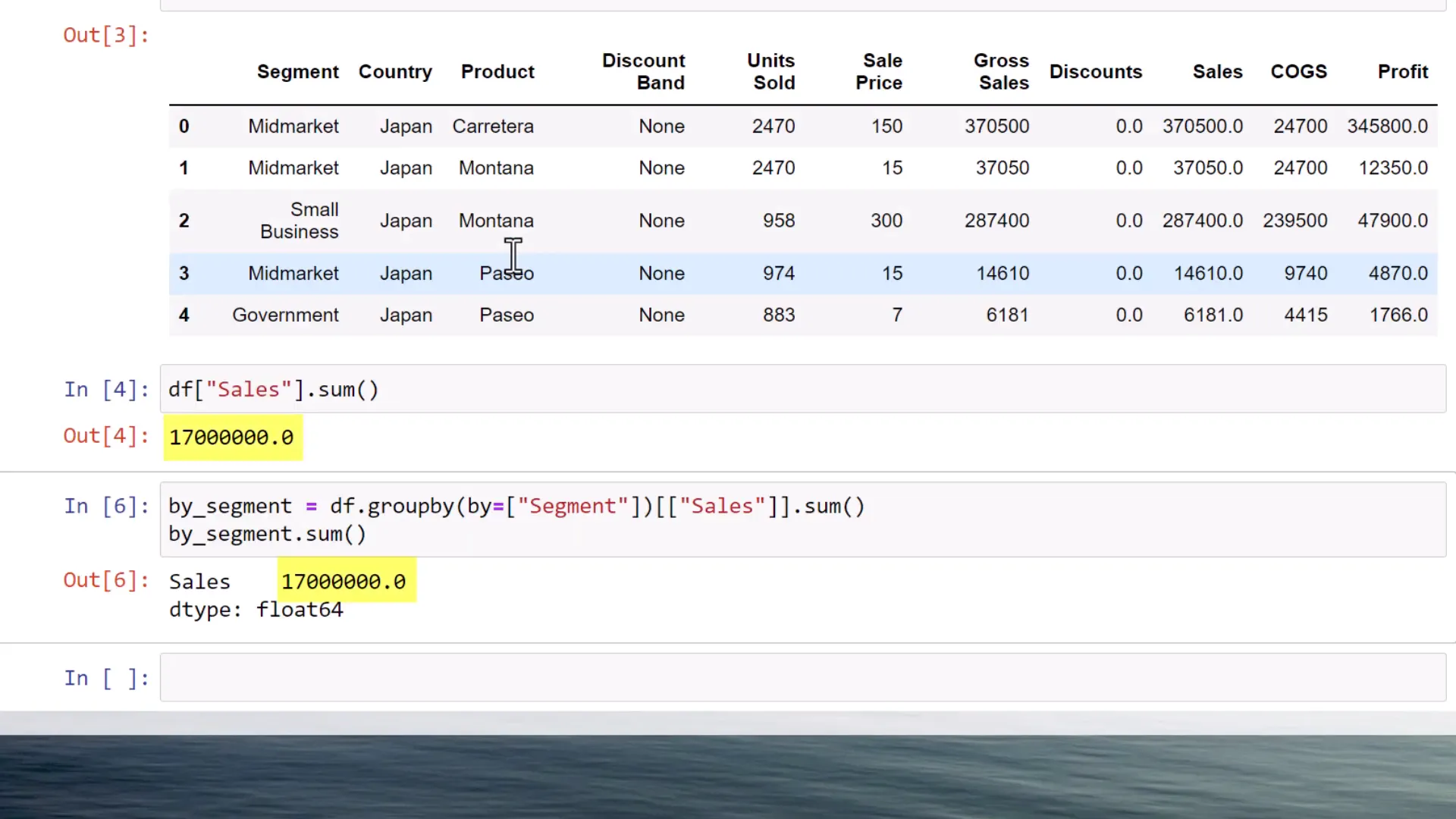The width and height of the screenshot is (1456, 819).
Task: Select the highlighted 17000000.0 output of Out[4]
Action: coord(231,437)
